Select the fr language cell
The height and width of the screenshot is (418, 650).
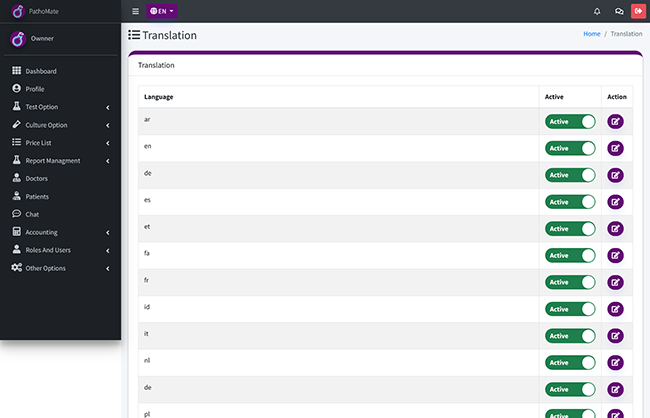(339, 282)
